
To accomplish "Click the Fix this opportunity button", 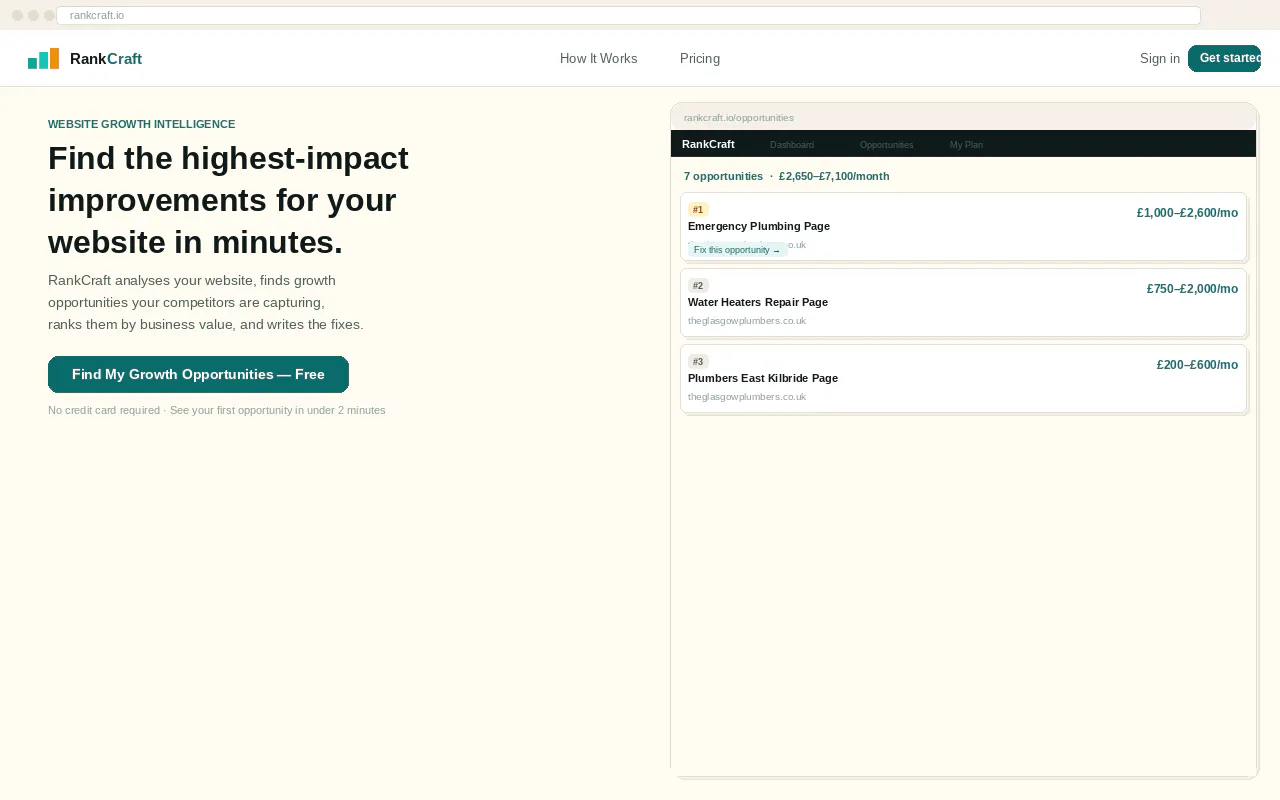I will pos(737,250).
